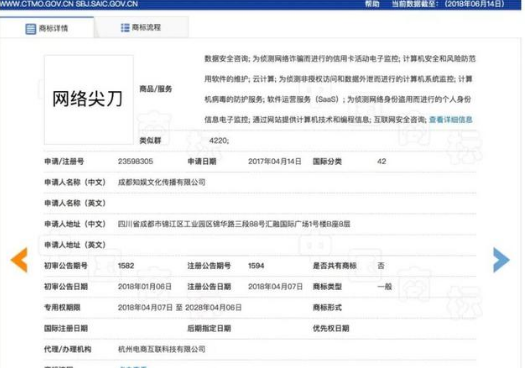Click the 是否共有商标 label
The image size is (525, 368).
coord(334,266)
